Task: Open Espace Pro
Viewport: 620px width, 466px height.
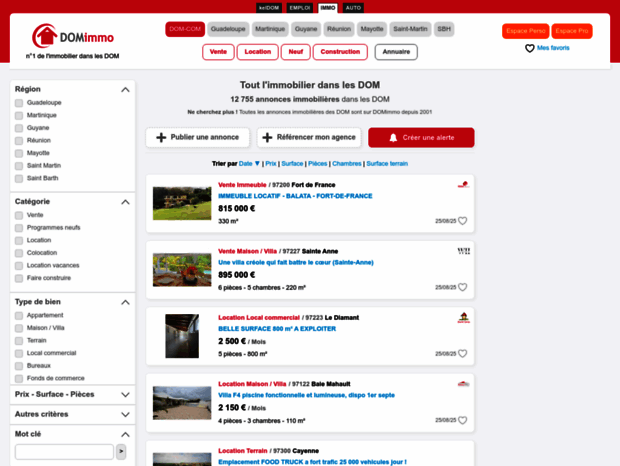Action: [572, 31]
